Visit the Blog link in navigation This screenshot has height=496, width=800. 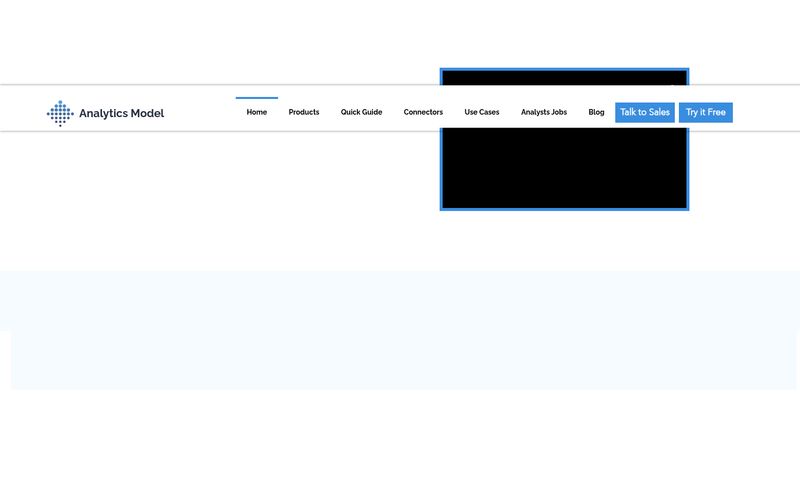tap(596, 112)
